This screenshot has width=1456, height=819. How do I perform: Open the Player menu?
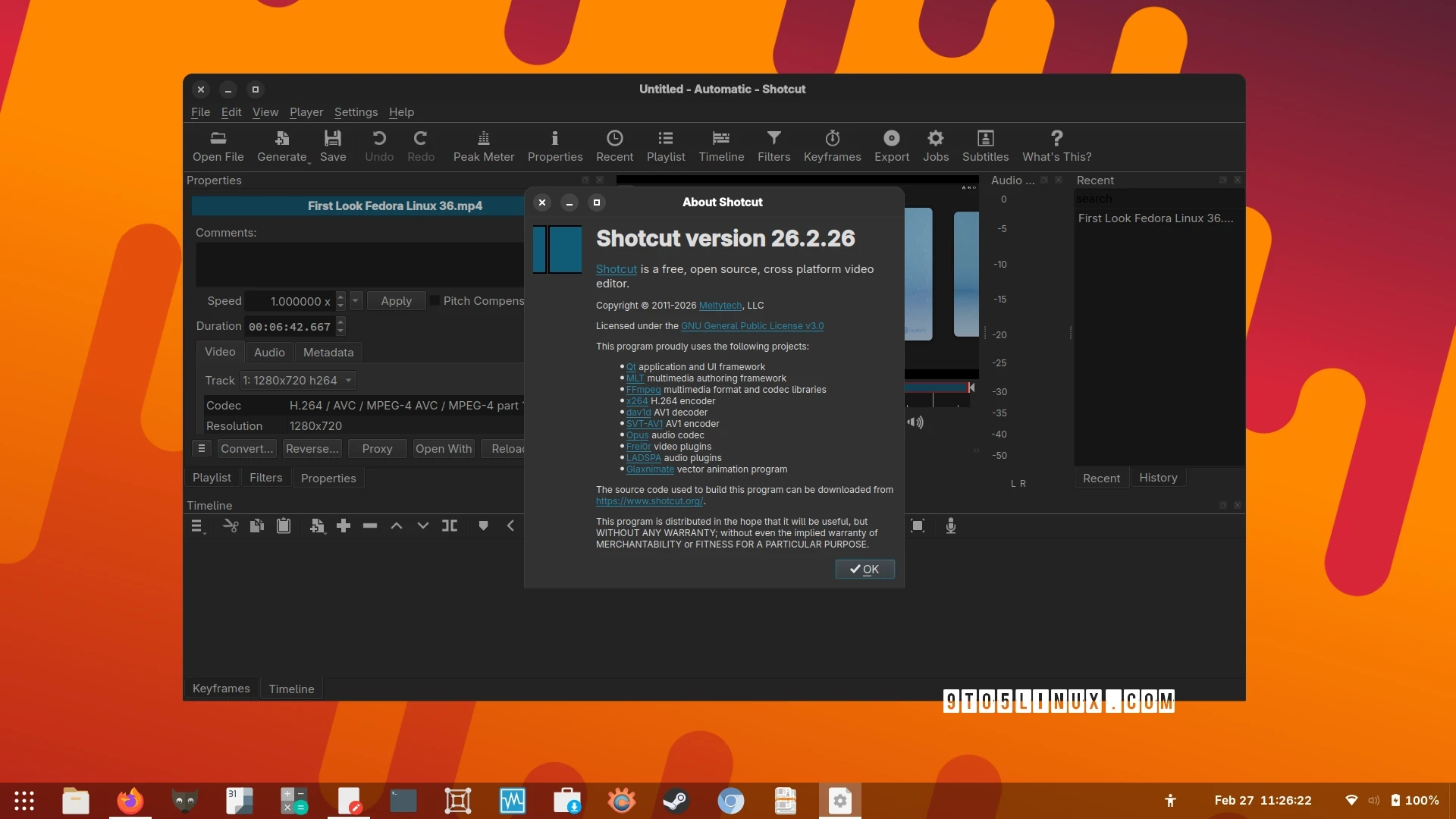pyautogui.click(x=306, y=111)
